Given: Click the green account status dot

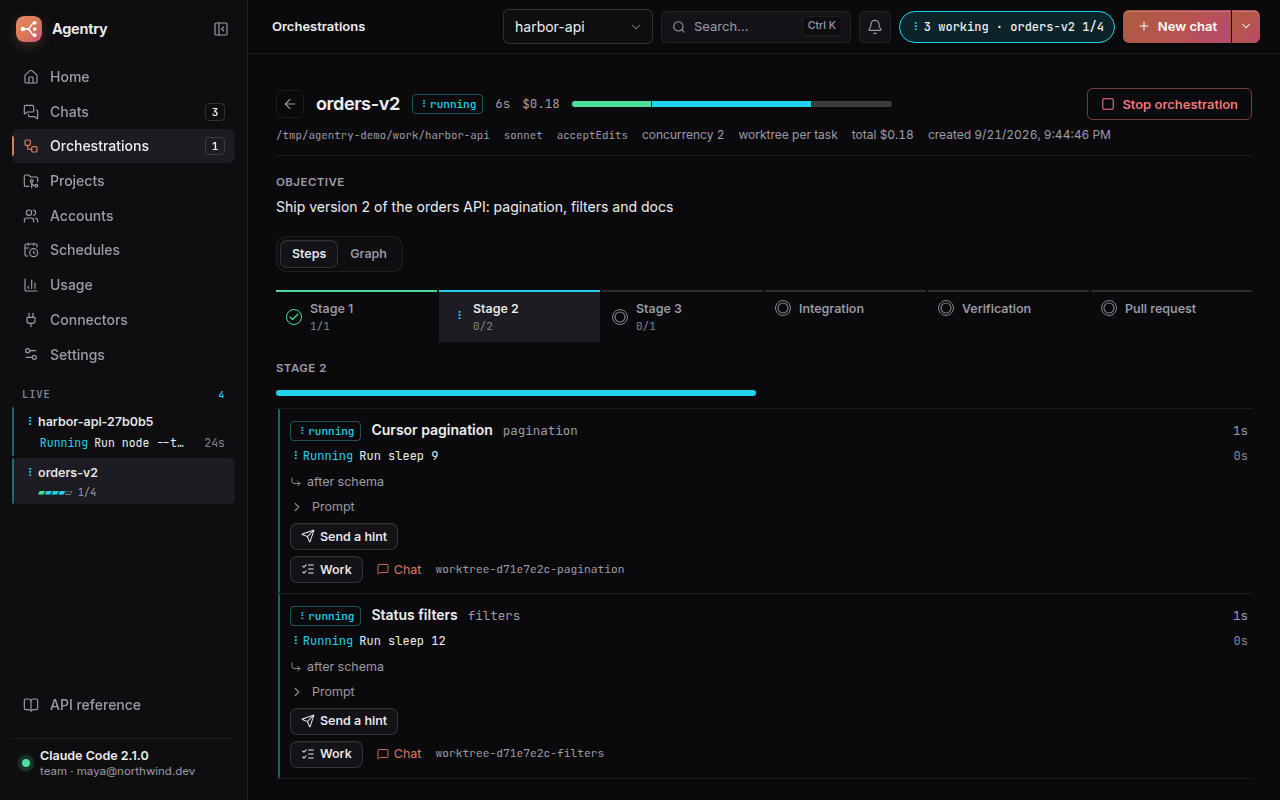Looking at the screenshot, I should pyautogui.click(x=26, y=763).
